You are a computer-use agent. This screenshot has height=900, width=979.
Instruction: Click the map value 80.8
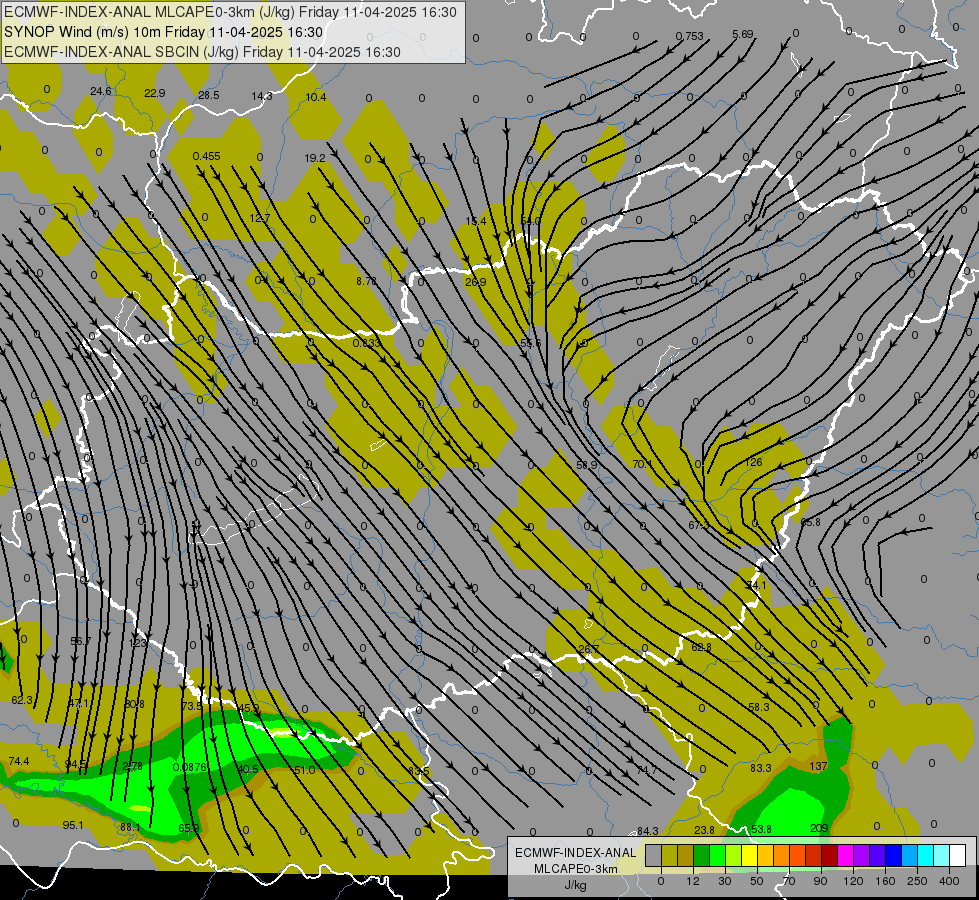tap(134, 704)
